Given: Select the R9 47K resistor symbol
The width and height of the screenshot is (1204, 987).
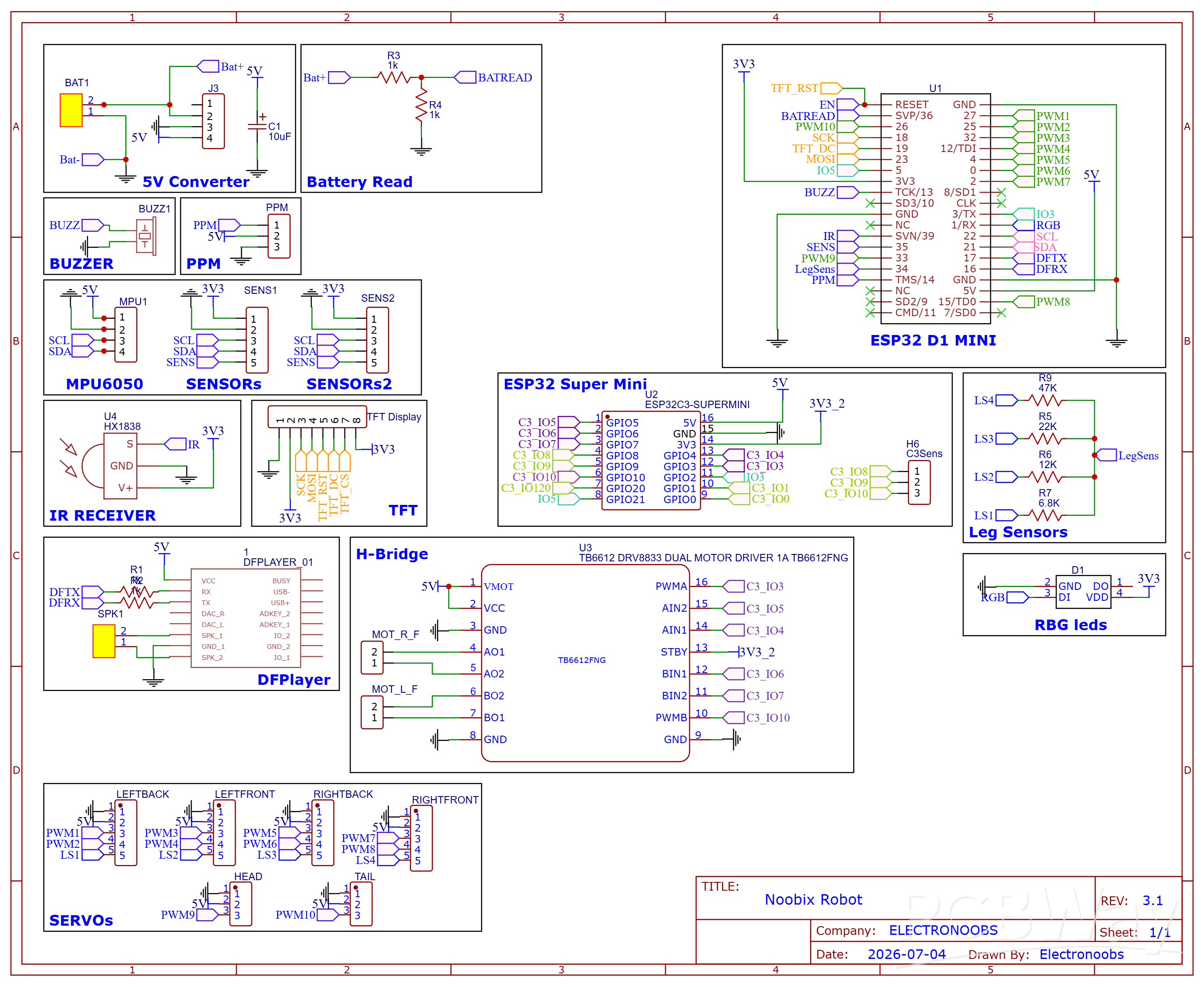Looking at the screenshot, I should pyautogui.click(x=1045, y=400).
